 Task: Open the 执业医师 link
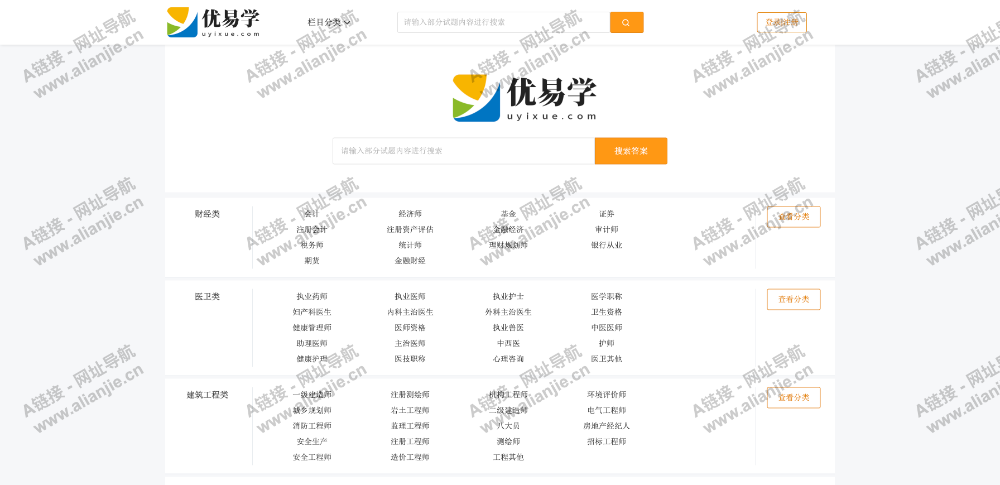(x=410, y=297)
